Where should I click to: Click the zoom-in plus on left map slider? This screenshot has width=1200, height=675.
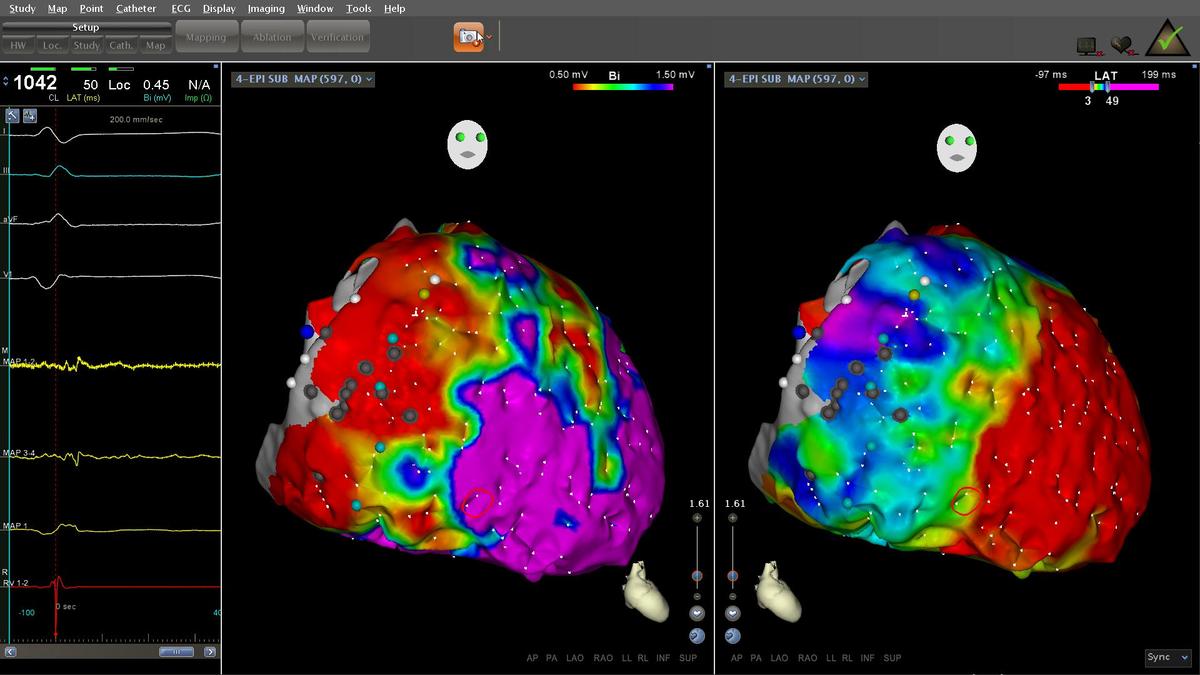pos(697,518)
